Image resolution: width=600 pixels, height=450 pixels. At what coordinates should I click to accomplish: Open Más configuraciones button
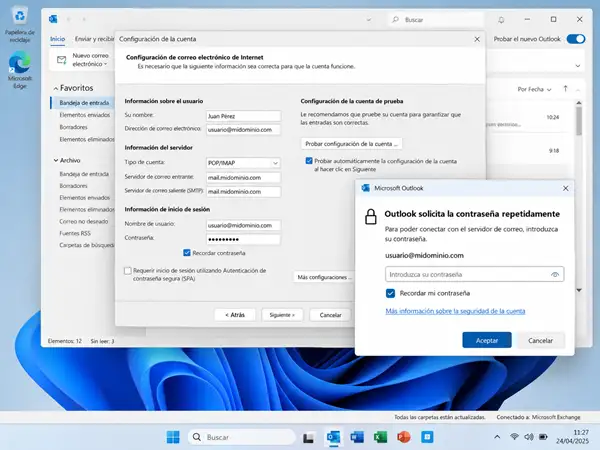pos(324,277)
